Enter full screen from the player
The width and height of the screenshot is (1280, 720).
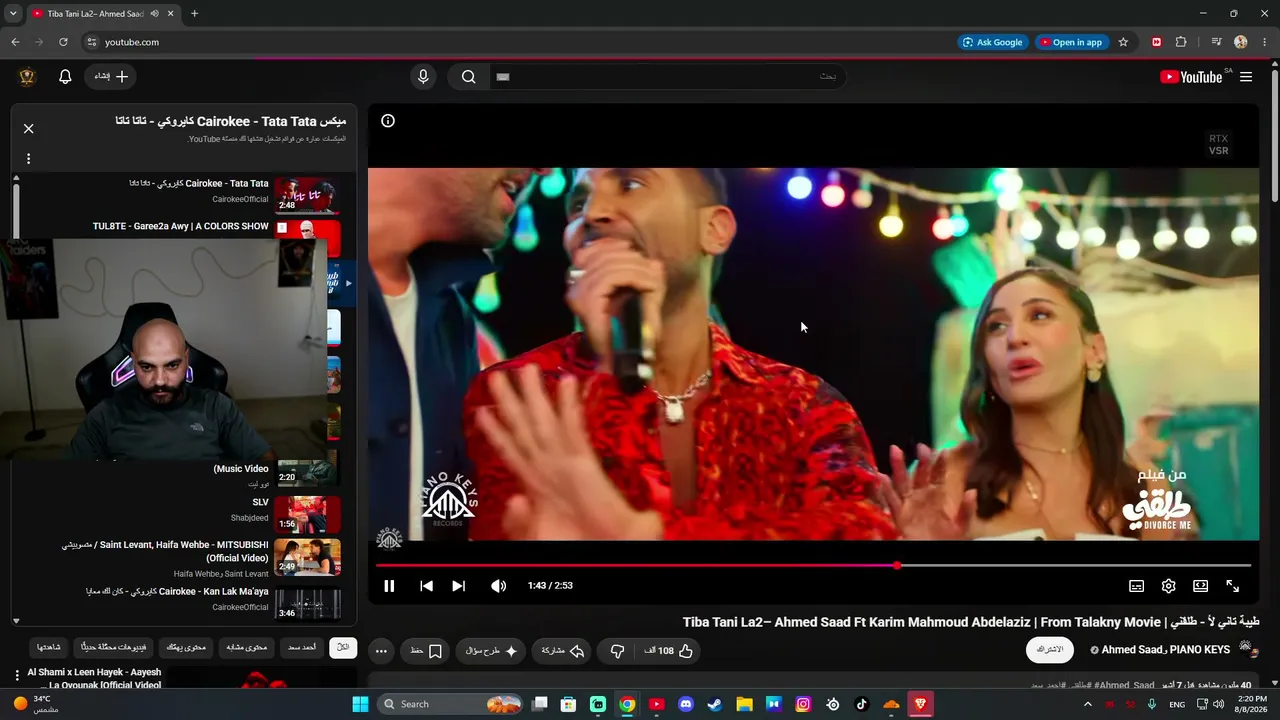tap(1232, 586)
